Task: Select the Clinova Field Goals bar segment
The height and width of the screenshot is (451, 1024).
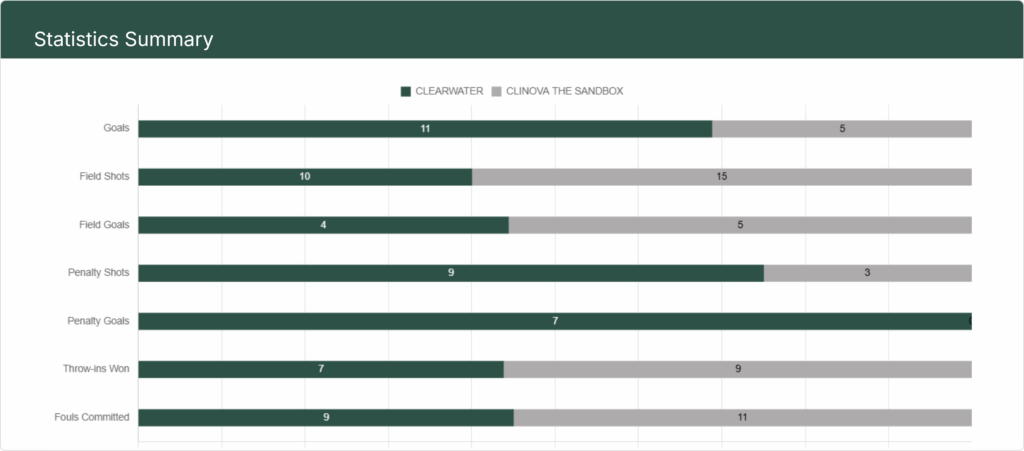Action: [740, 225]
